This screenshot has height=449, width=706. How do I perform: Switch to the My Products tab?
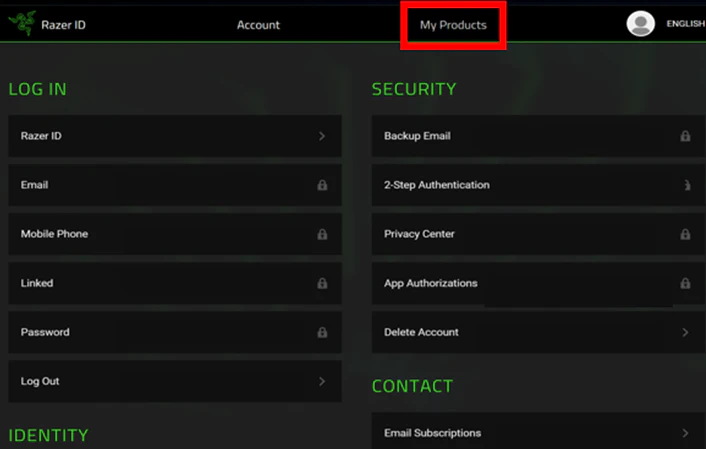[453, 25]
